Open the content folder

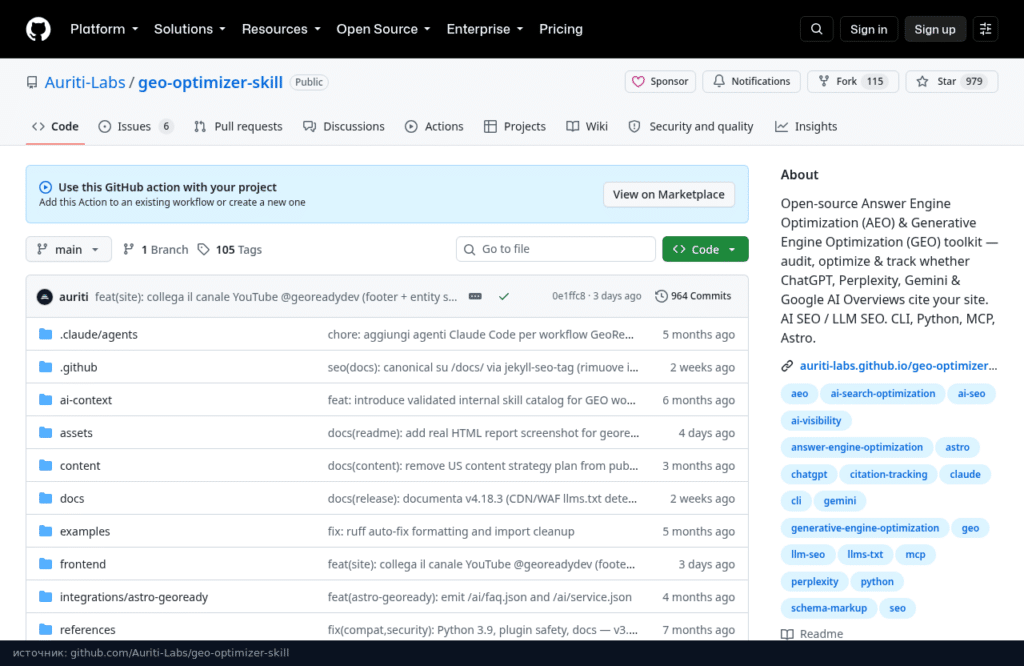point(80,466)
